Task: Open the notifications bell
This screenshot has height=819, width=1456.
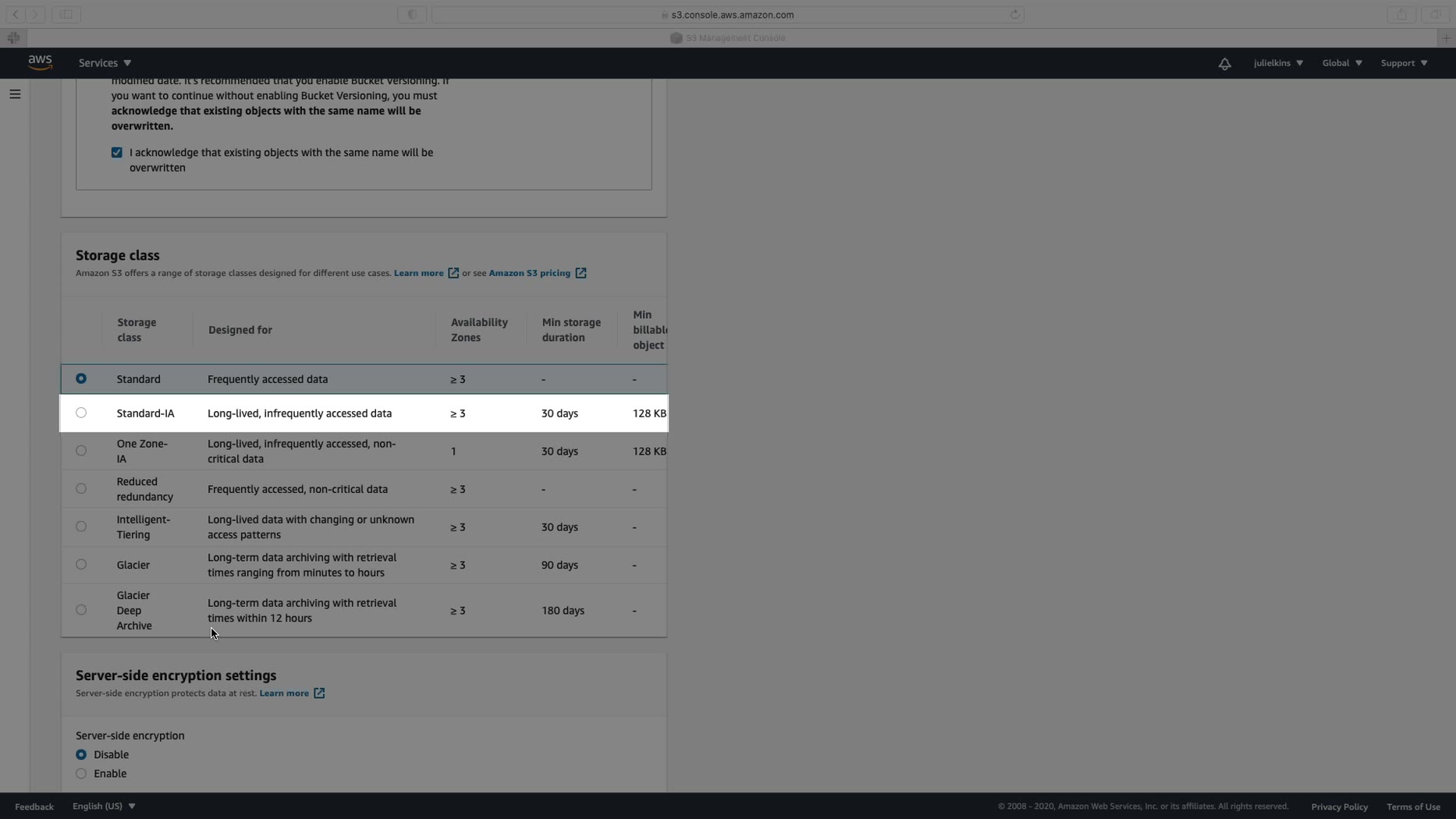Action: (1224, 64)
